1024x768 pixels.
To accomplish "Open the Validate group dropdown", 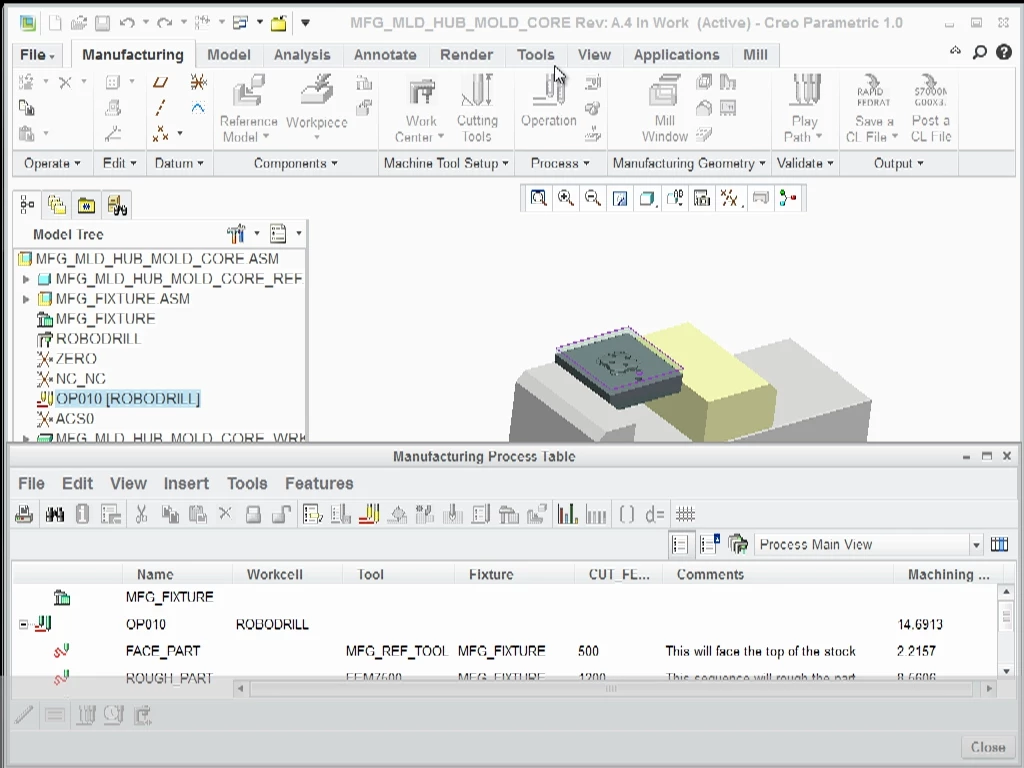I will 805,163.
